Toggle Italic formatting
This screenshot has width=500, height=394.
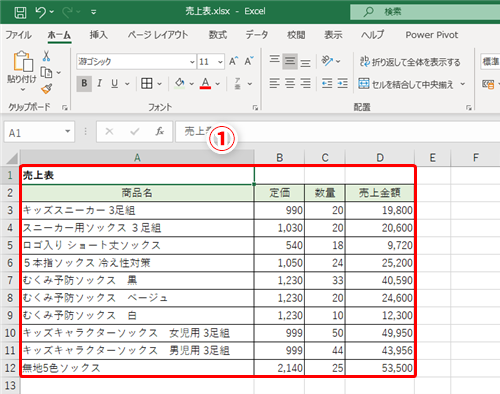[x=99, y=83]
